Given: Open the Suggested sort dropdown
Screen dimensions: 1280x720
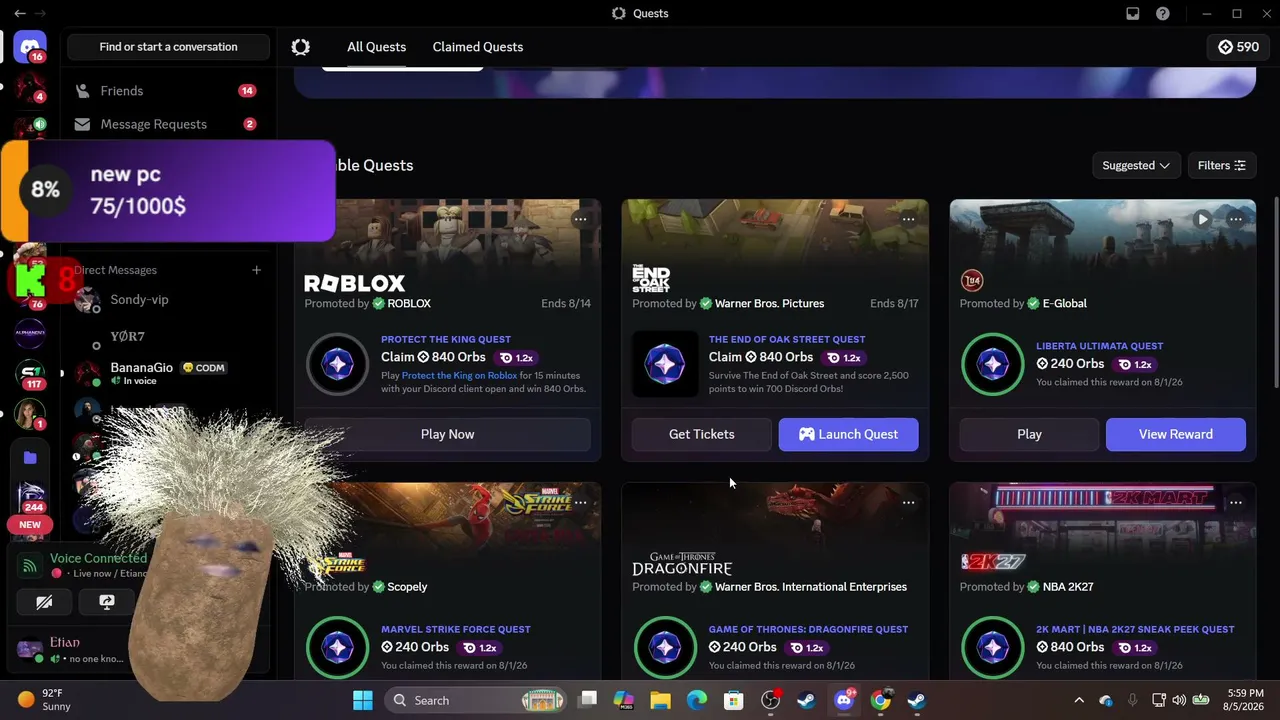Looking at the screenshot, I should [x=1136, y=165].
